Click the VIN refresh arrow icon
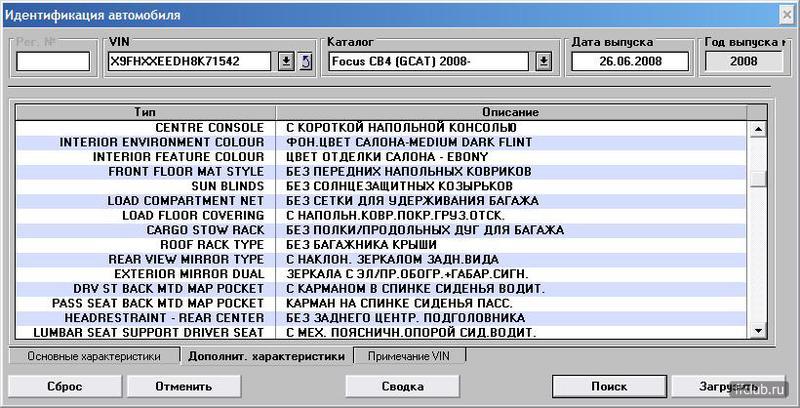Image resolution: width=800 pixels, height=408 pixels. [305, 62]
